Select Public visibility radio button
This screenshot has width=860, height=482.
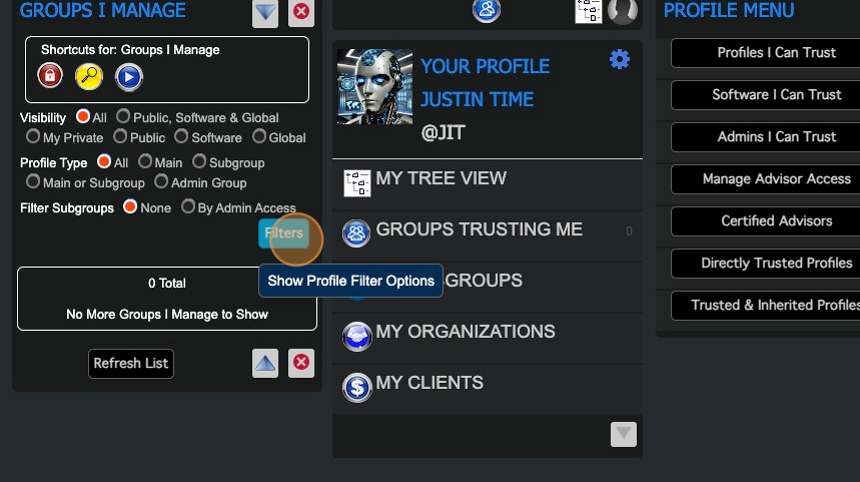120,136
